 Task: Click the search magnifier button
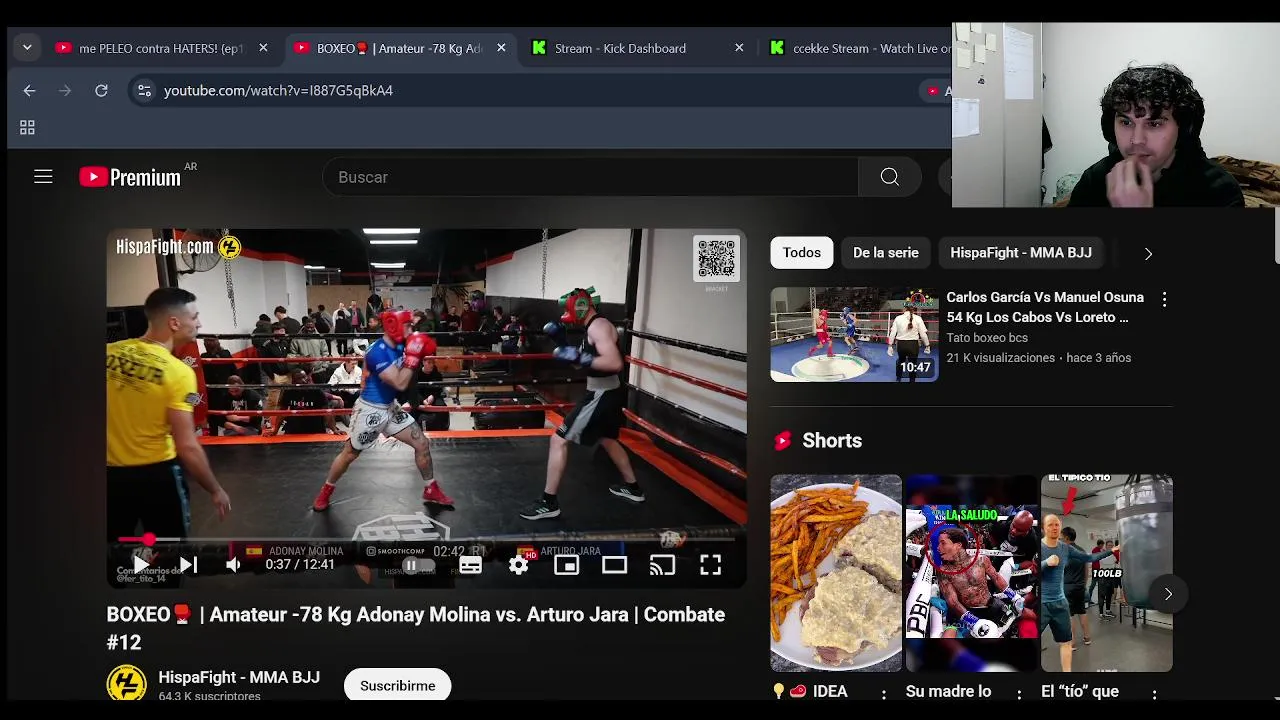[x=890, y=177]
